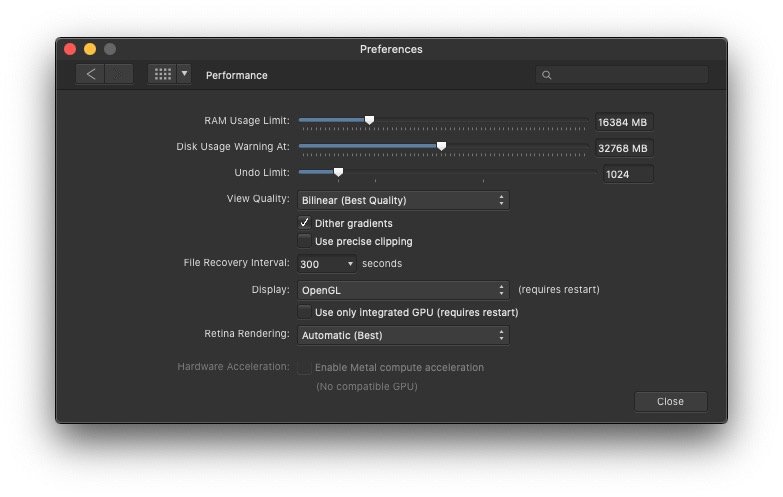Click the yellow minimize window button

coord(90,49)
